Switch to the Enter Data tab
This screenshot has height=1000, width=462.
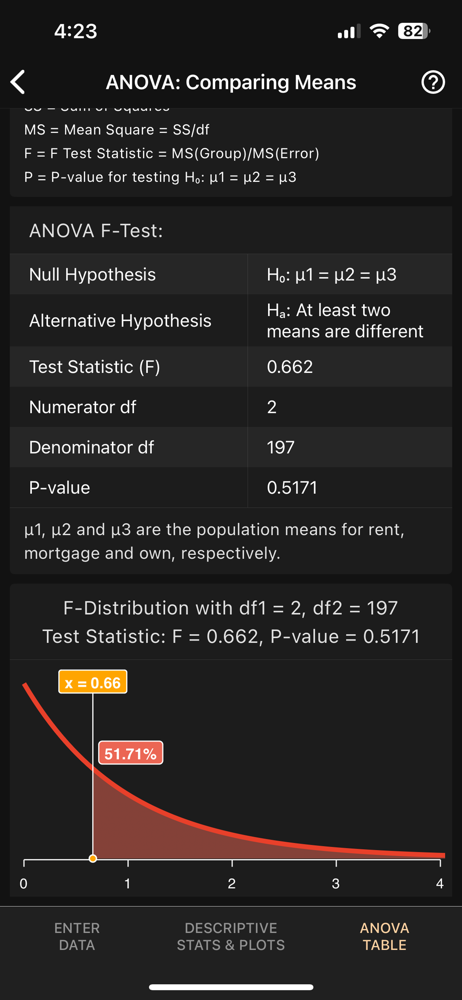coord(77,936)
